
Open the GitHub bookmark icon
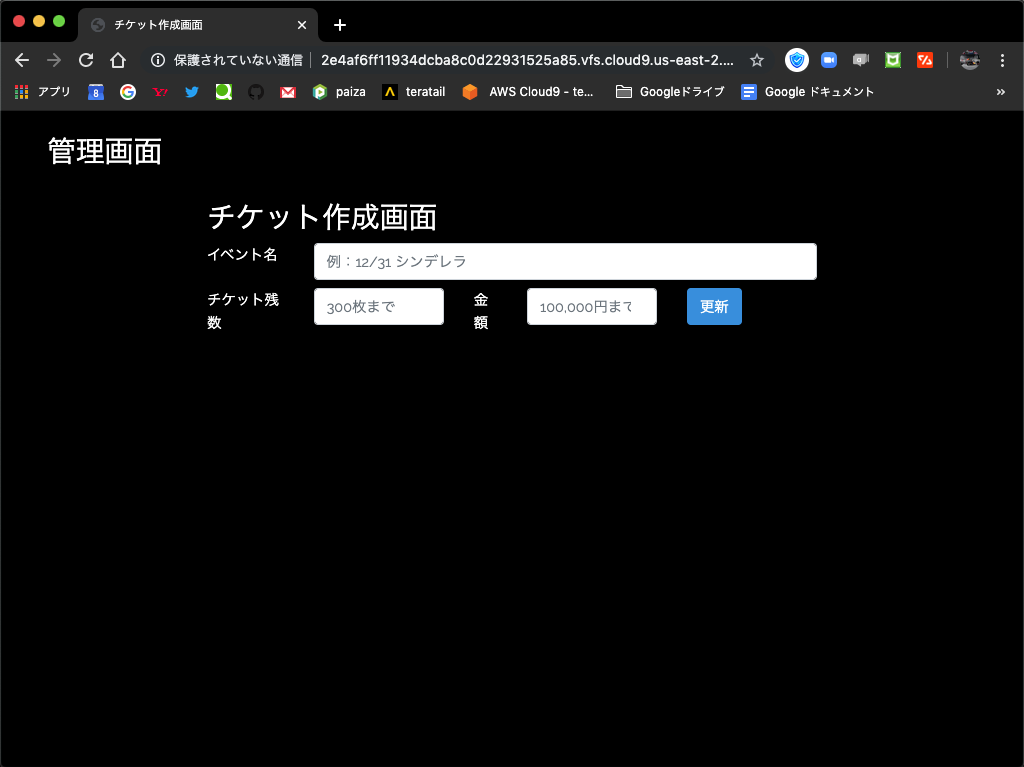256,92
